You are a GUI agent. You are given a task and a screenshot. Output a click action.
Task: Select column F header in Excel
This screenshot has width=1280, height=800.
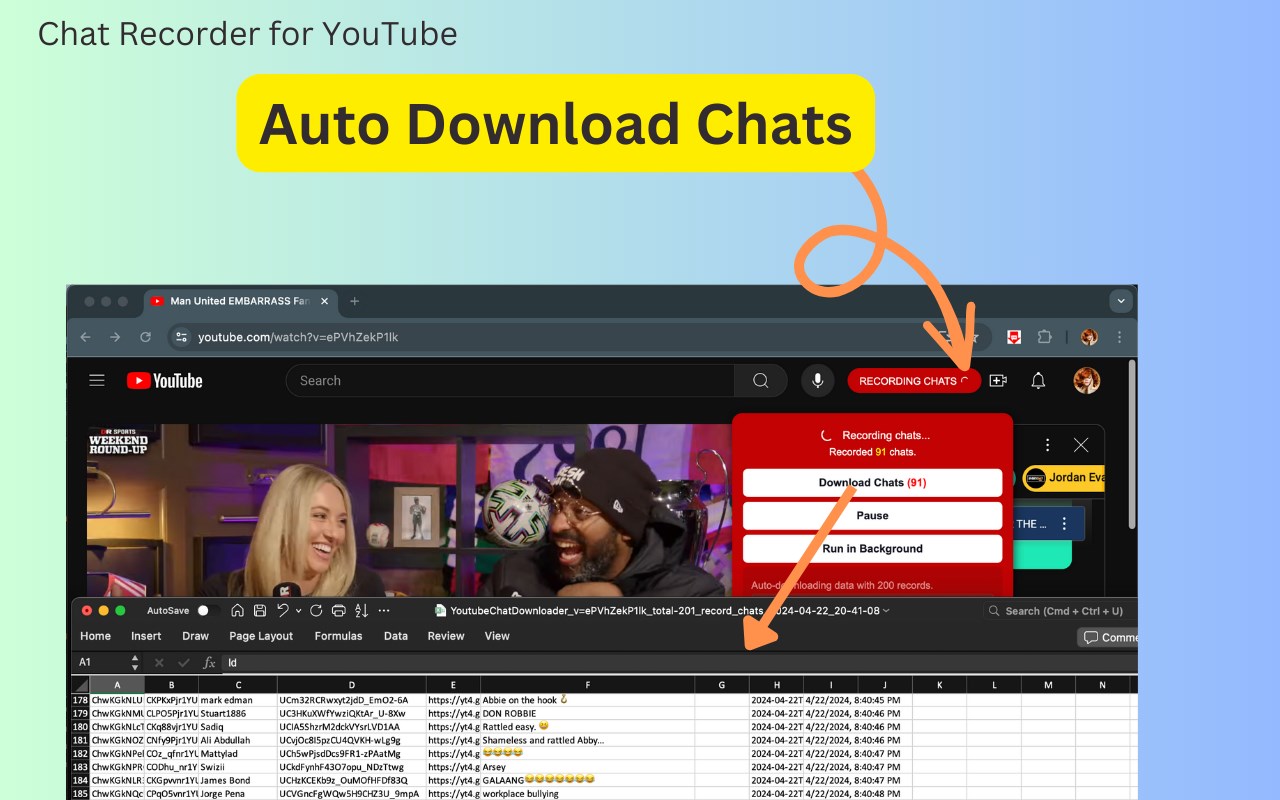coord(587,685)
